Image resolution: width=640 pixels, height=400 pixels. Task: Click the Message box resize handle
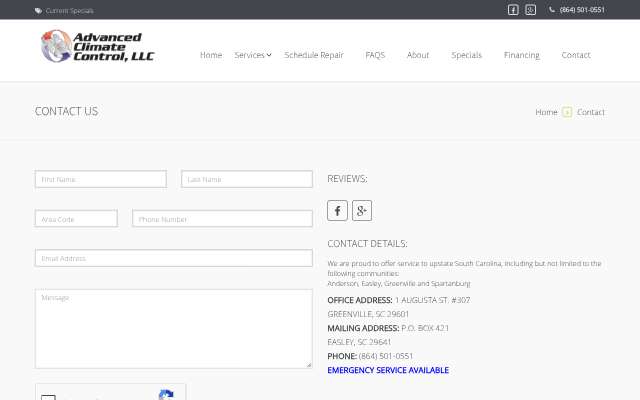click(x=309, y=365)
